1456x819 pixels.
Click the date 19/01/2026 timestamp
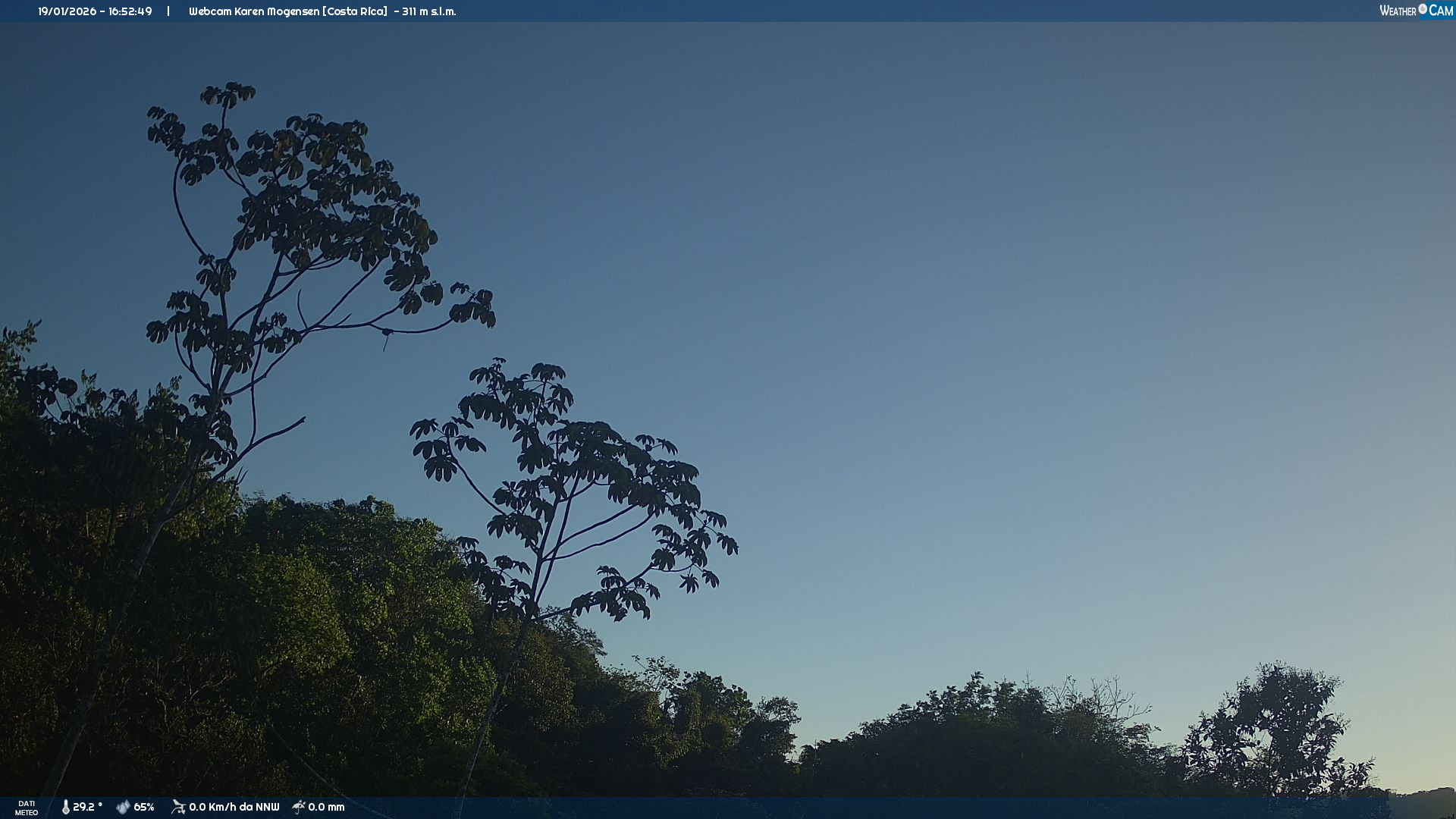pyautogui.click(x=67, y=11)
